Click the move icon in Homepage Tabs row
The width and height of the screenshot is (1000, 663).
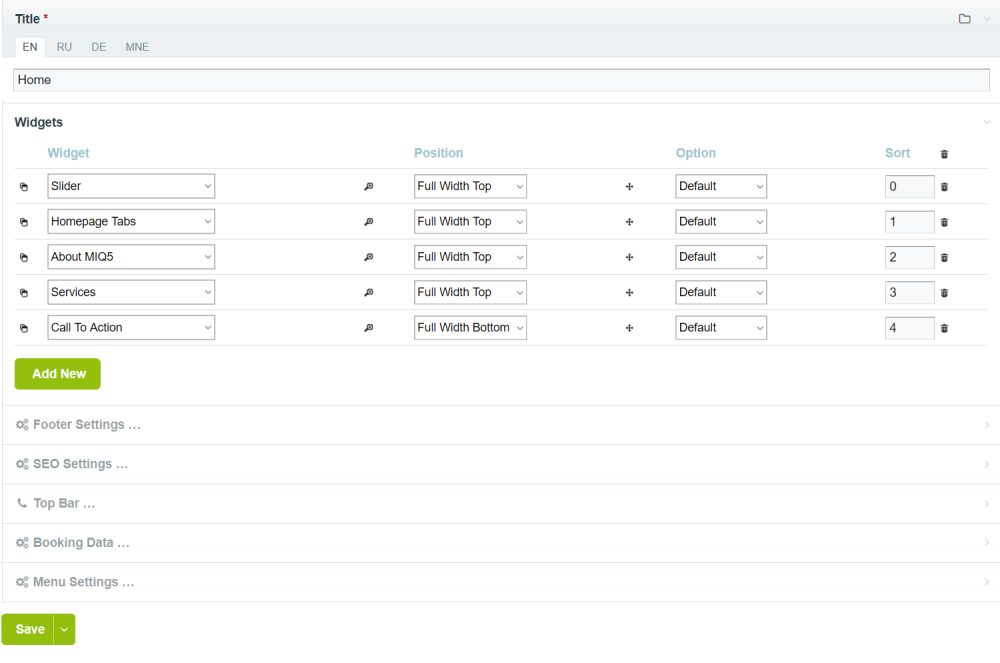point(629,222)
